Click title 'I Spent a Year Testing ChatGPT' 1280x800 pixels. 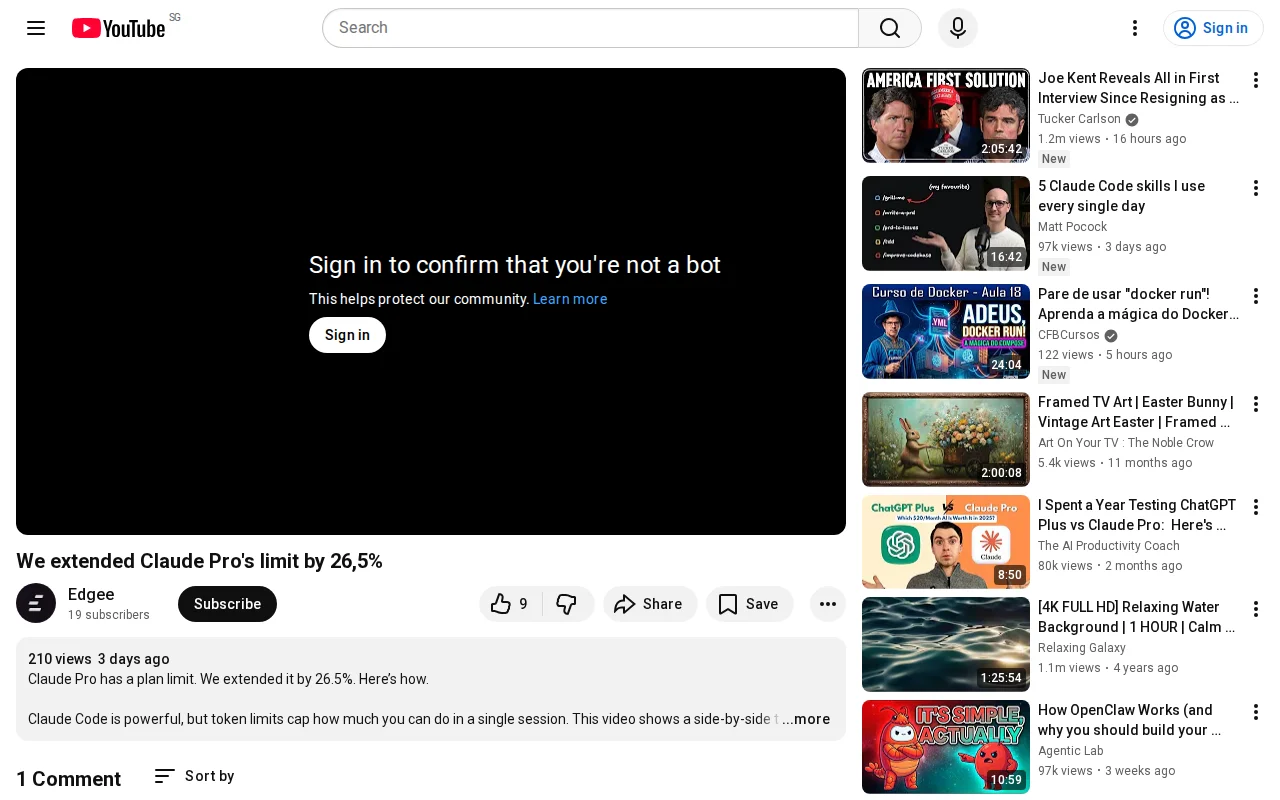pos(1137,515)
